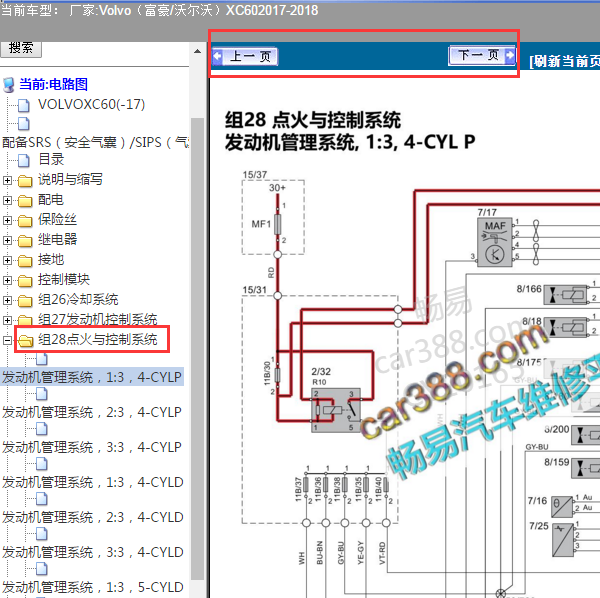Open the 配备SRS(安全气囊)/SIPS entry
This screenshot has width=600, height=598.
click(95, 143)
